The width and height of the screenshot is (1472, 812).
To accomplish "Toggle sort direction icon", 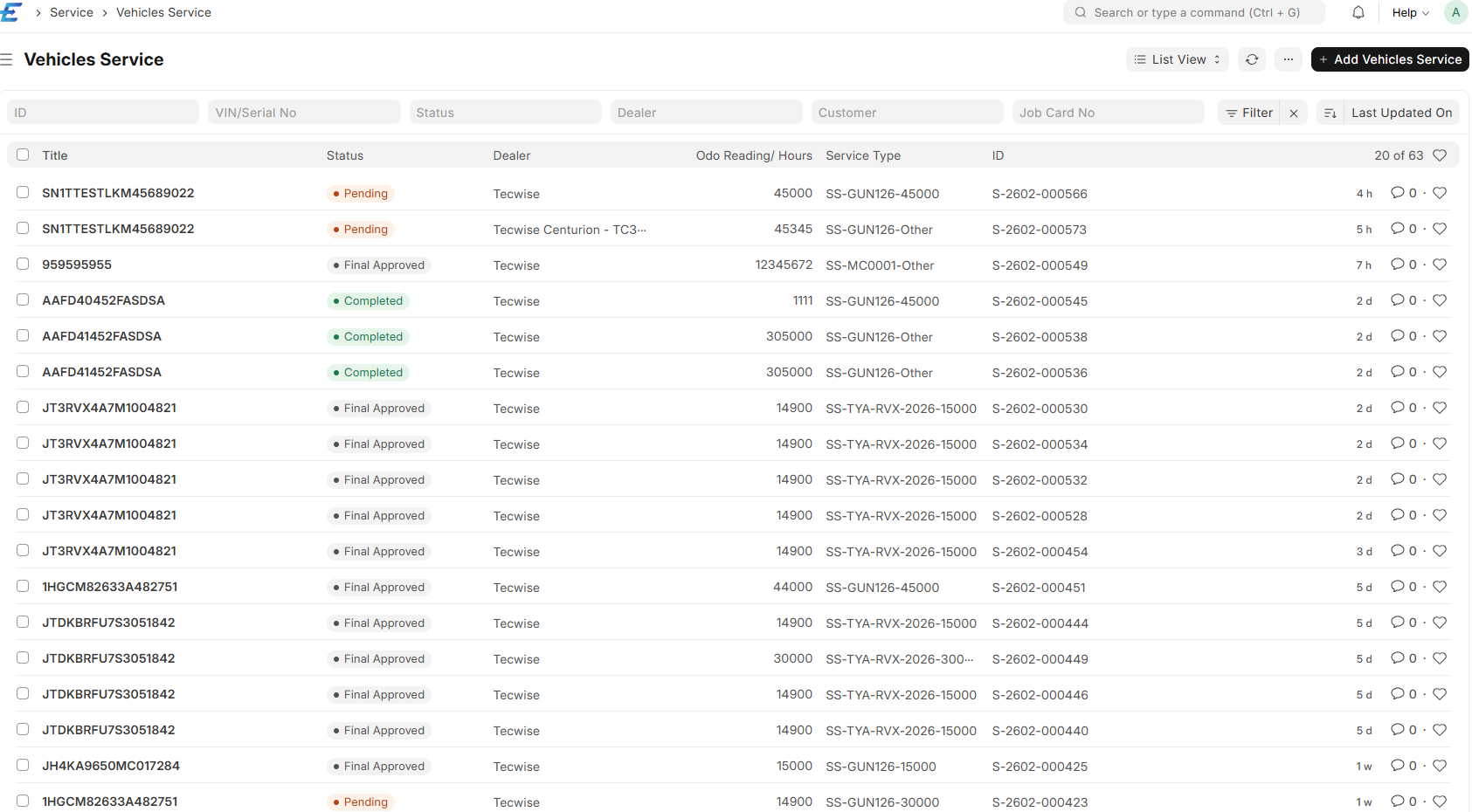I will click(1330, 113).
